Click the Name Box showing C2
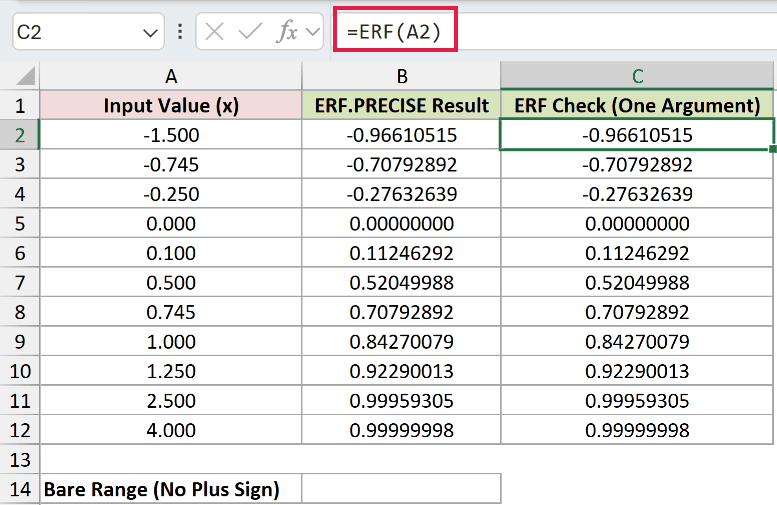 88,32
